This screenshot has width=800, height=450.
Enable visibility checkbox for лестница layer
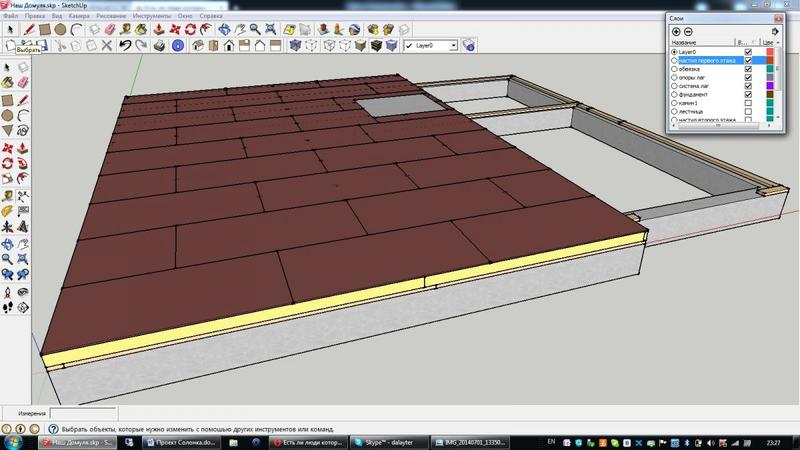(x=748, y=111)
